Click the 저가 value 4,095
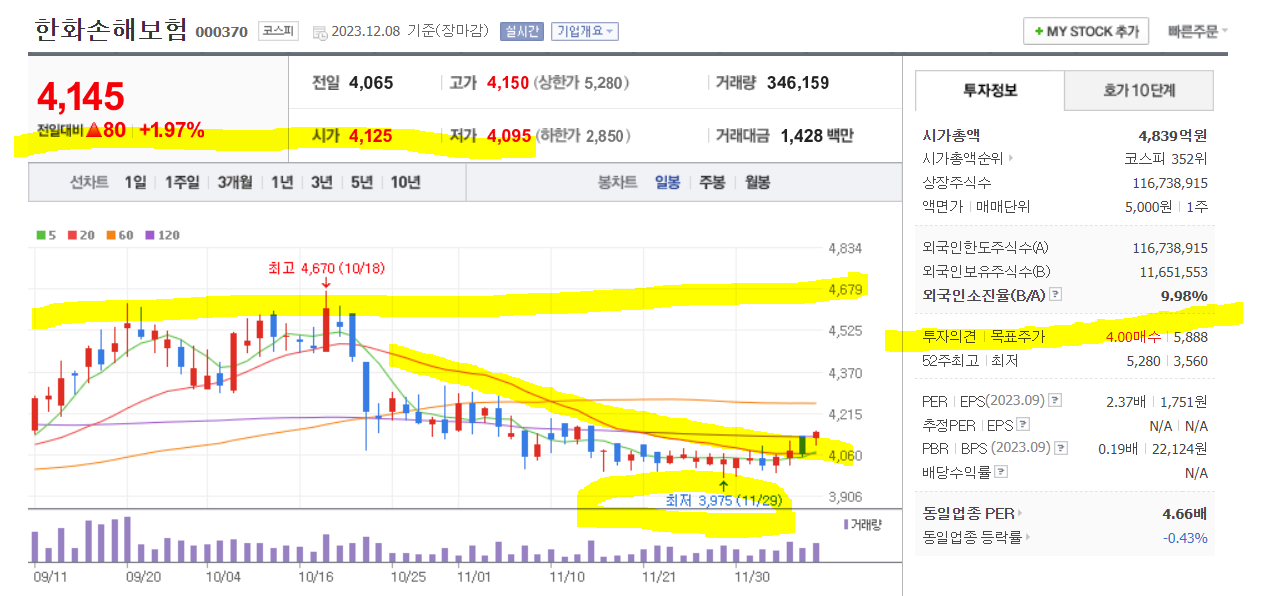The width and height of the screenshot is (1269, 596). [x=509, y=135]
